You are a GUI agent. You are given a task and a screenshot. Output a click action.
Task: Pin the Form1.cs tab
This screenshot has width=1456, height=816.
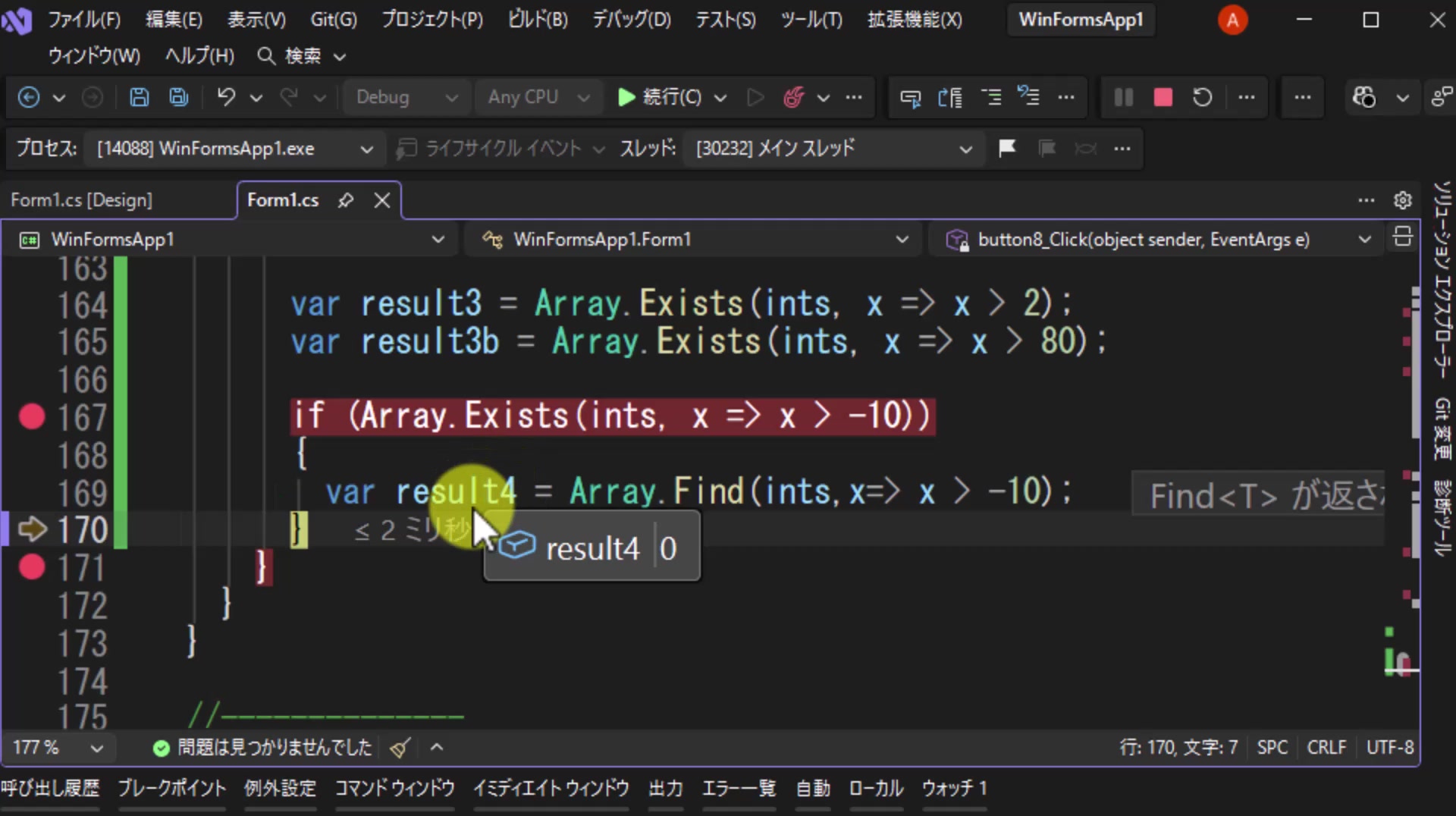(346, 200)
